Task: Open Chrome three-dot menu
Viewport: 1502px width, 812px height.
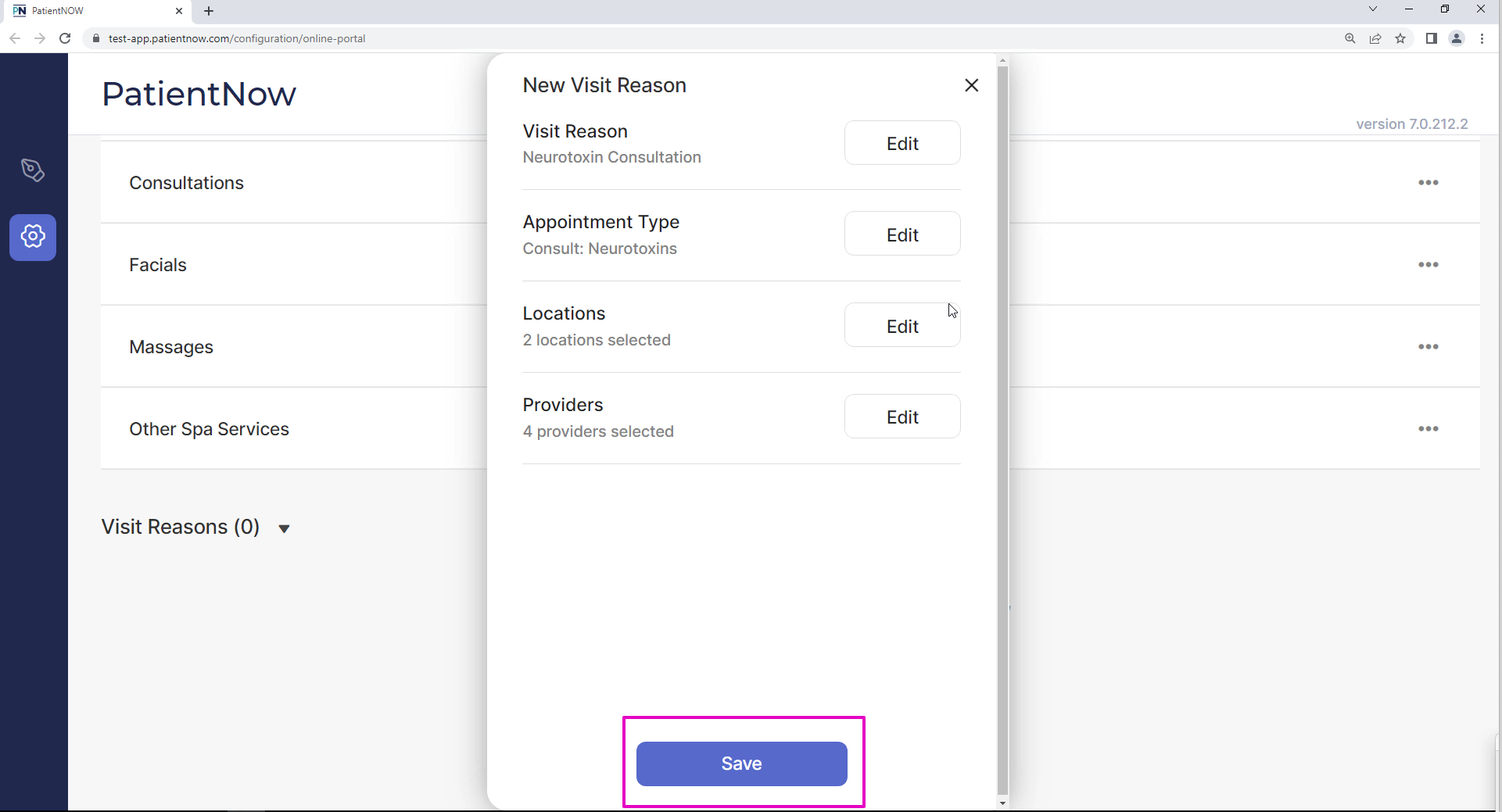Action: point(1482,38)
